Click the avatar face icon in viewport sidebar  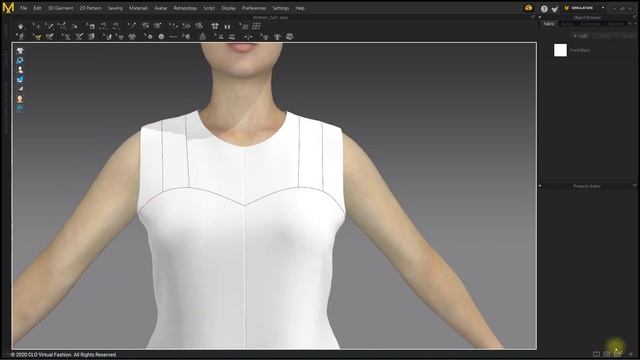coord(20,99)
